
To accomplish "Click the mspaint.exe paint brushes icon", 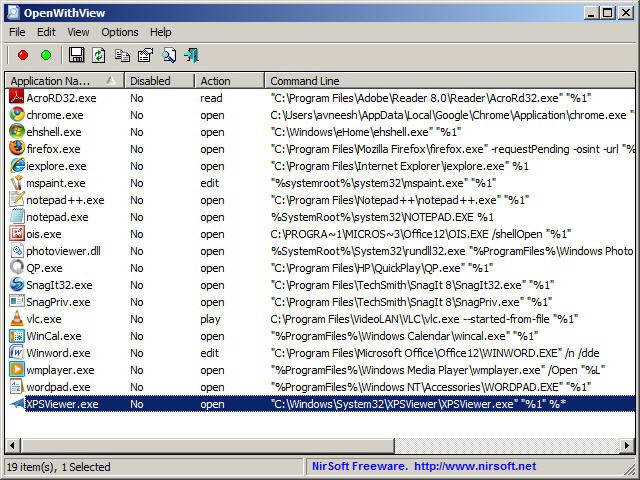I will click(16, 182).
